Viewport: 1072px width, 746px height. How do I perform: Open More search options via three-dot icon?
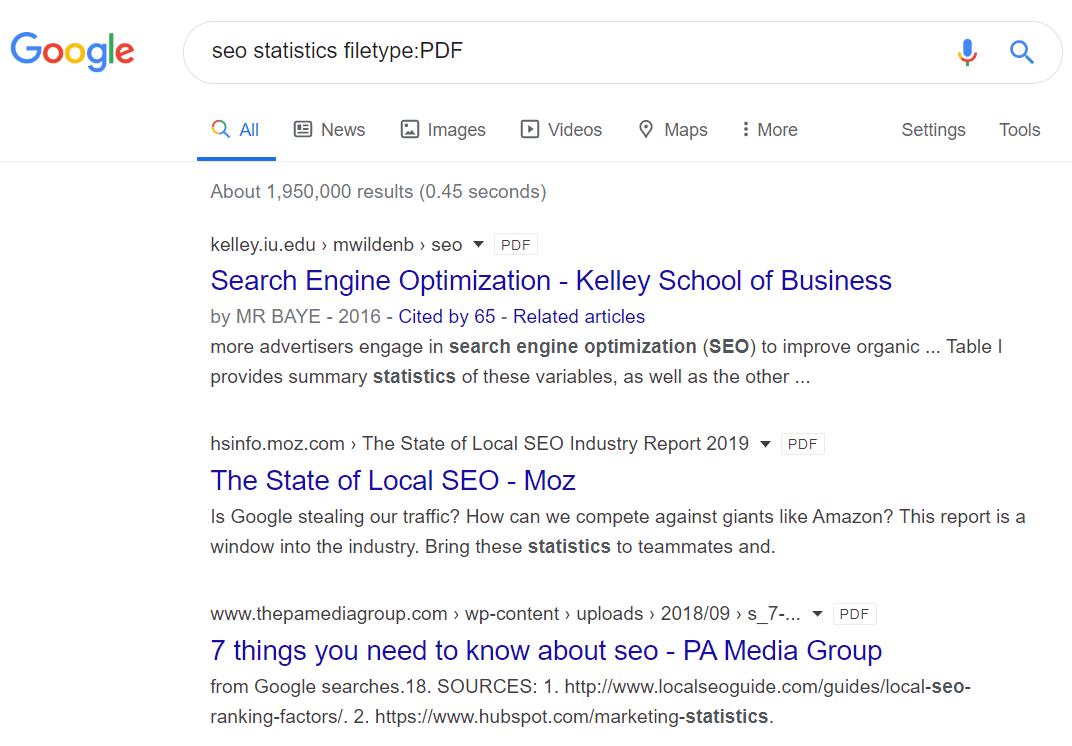tap(745, 129)
